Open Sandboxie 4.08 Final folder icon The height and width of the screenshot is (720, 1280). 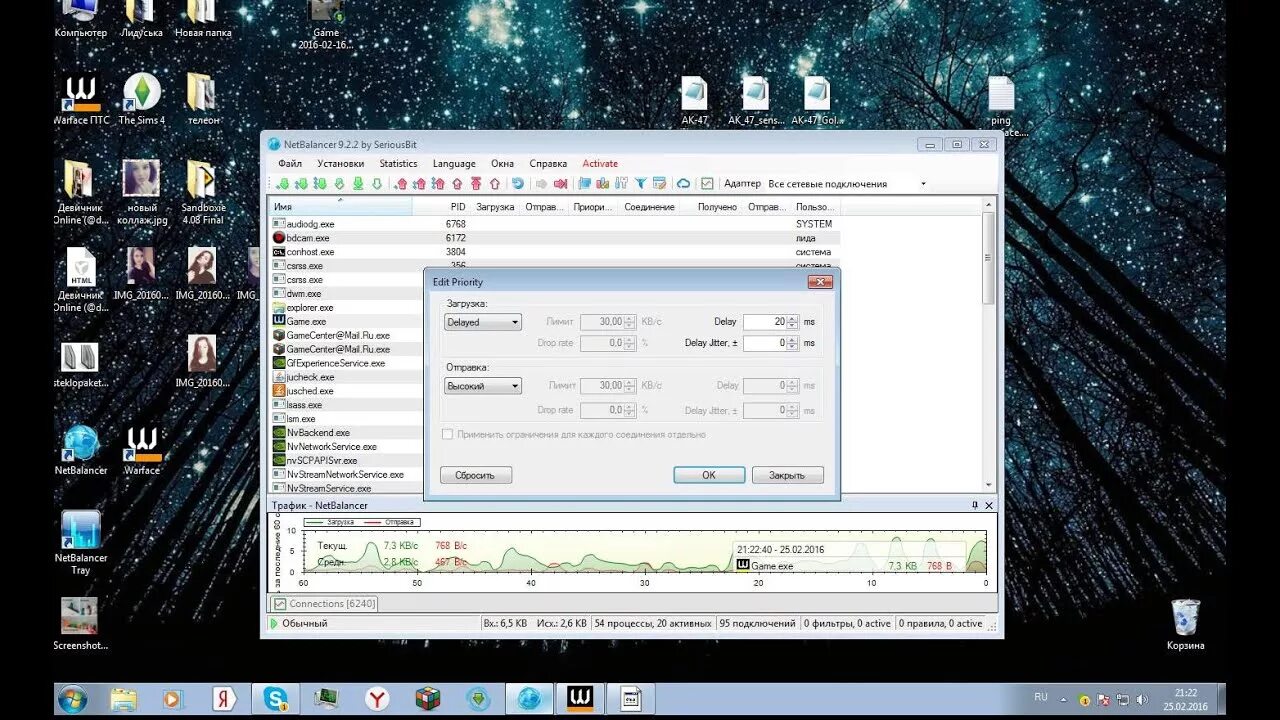[203, 192]
